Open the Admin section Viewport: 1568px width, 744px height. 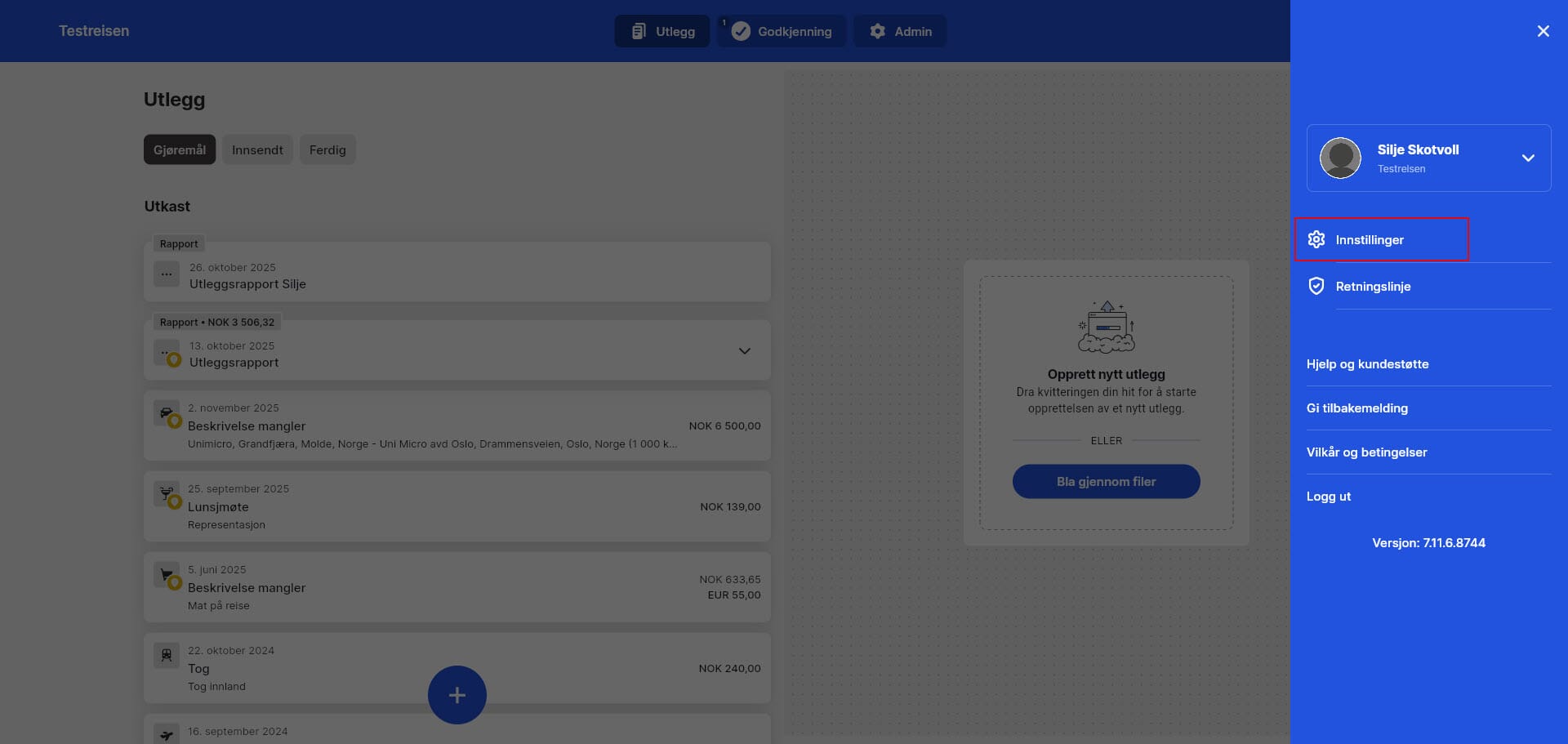pos(900,31)
